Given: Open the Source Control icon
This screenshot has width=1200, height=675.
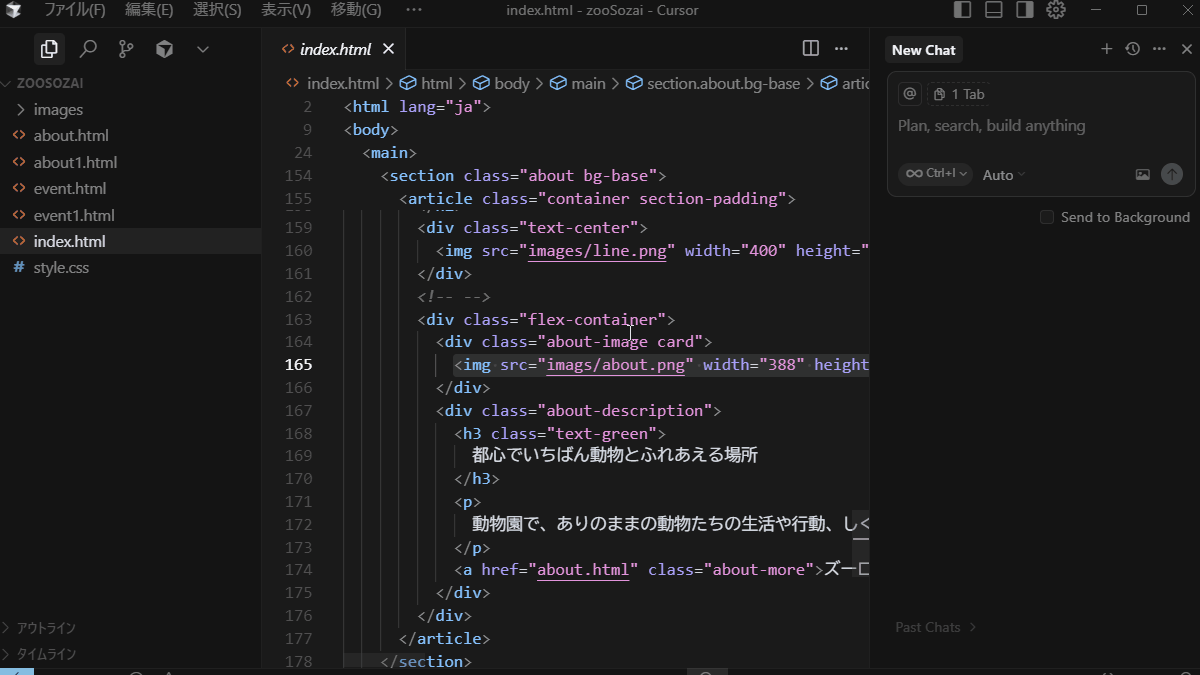Looking at the screenshot, I should (126, 49).
